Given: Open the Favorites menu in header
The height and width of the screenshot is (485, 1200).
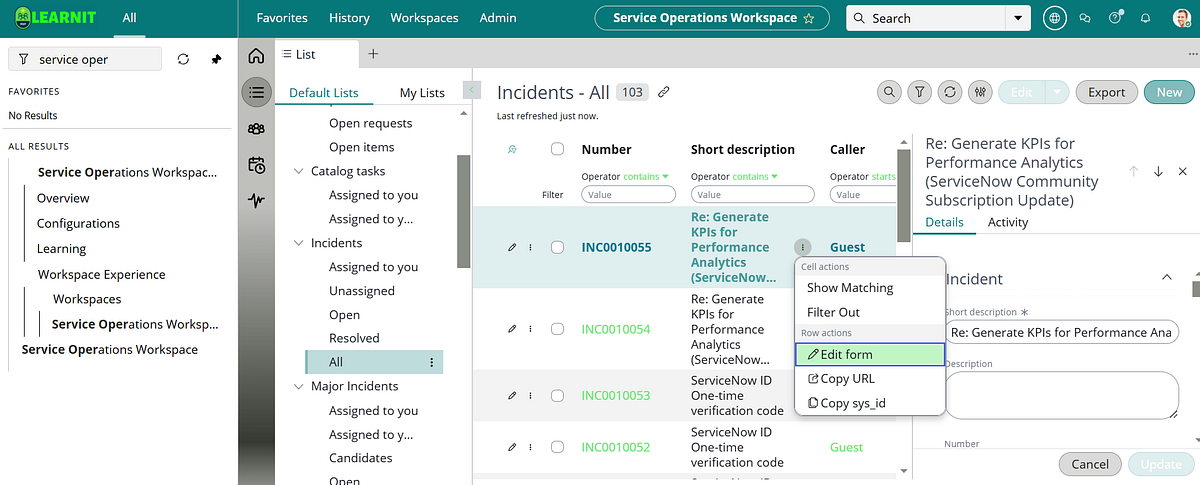Looking at the screenshot, I should point(282,18).
